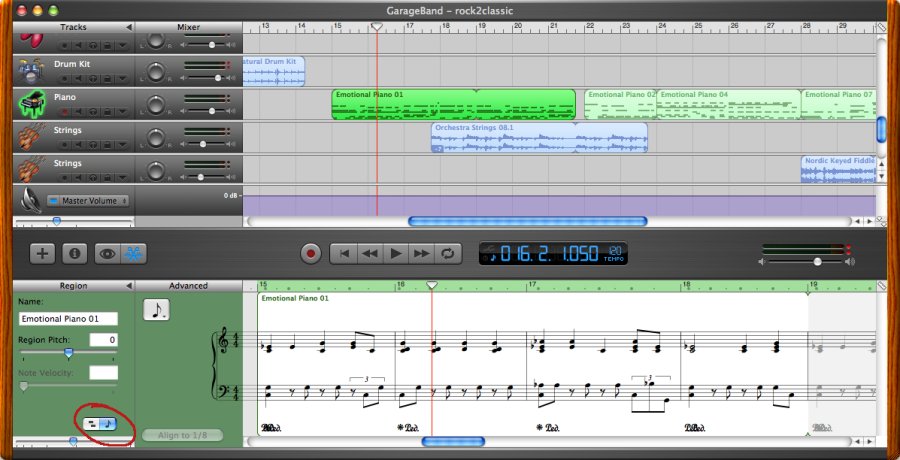
Task: Click the Drum Kit instrument icon
Action: pos(30,71)
